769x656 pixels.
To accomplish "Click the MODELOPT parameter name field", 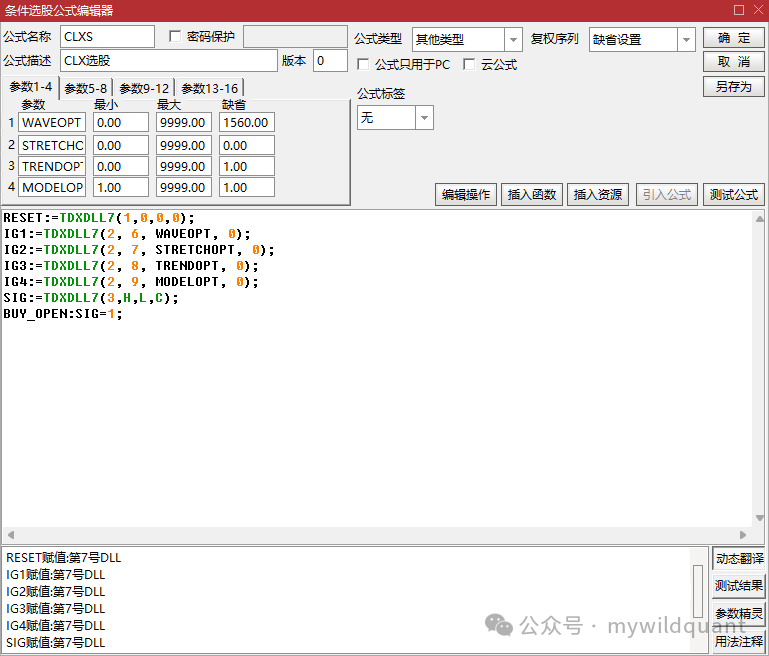I will click(52, 187).
